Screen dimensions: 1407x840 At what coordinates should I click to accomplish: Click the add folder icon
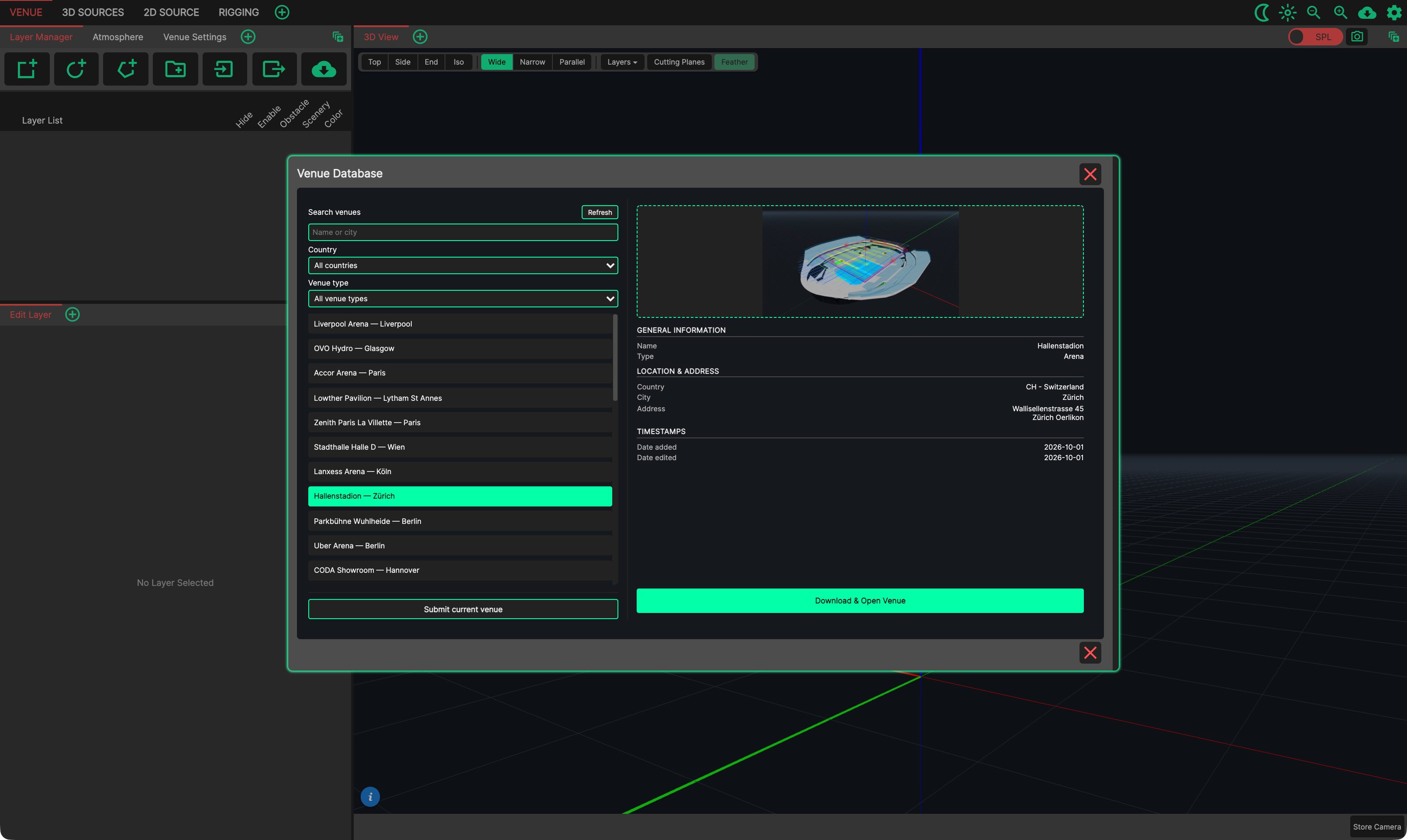[175, 69]
